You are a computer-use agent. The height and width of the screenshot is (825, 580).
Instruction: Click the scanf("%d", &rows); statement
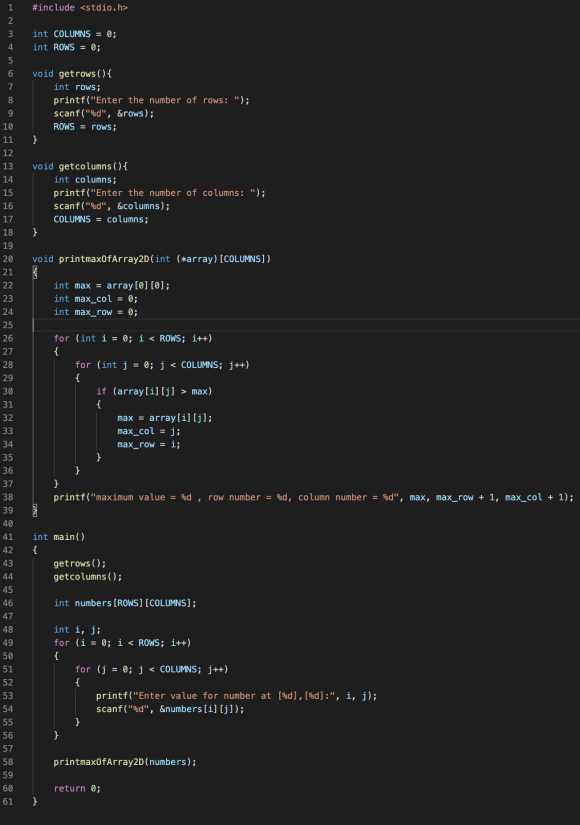click(104, 113)
